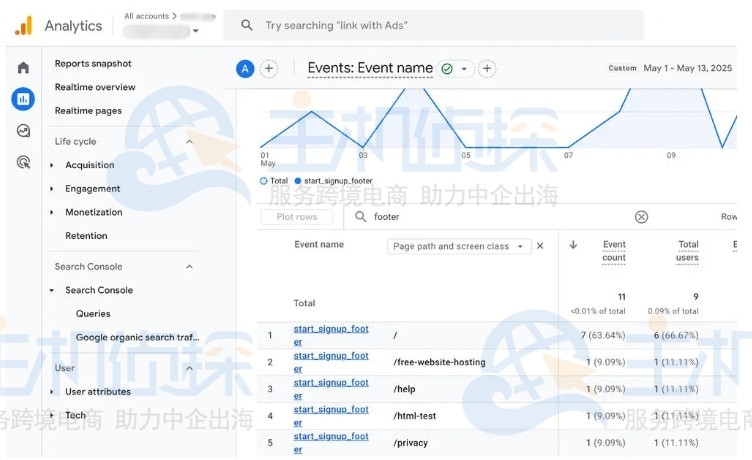752x460 pixels.
Task: Click the sort arrow by Event count
Action: click(x=573, y=245)
